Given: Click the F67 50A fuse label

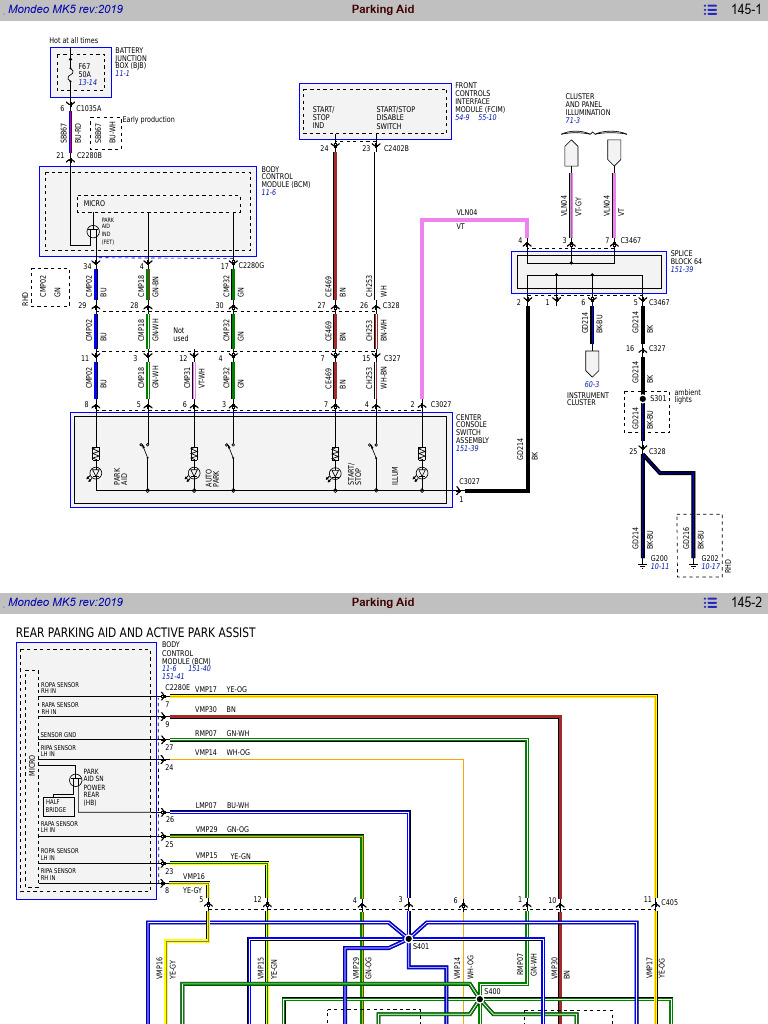Looking at the screenshot, I should (85, 71).
